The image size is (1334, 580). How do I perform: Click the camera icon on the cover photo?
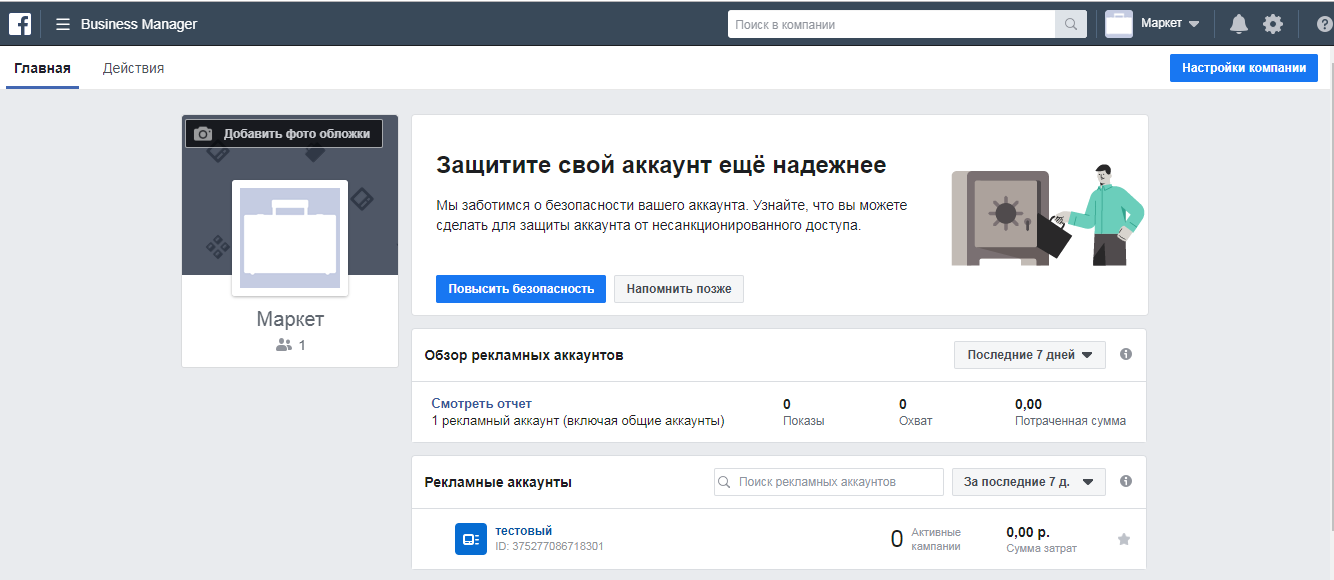coord(203,134)
